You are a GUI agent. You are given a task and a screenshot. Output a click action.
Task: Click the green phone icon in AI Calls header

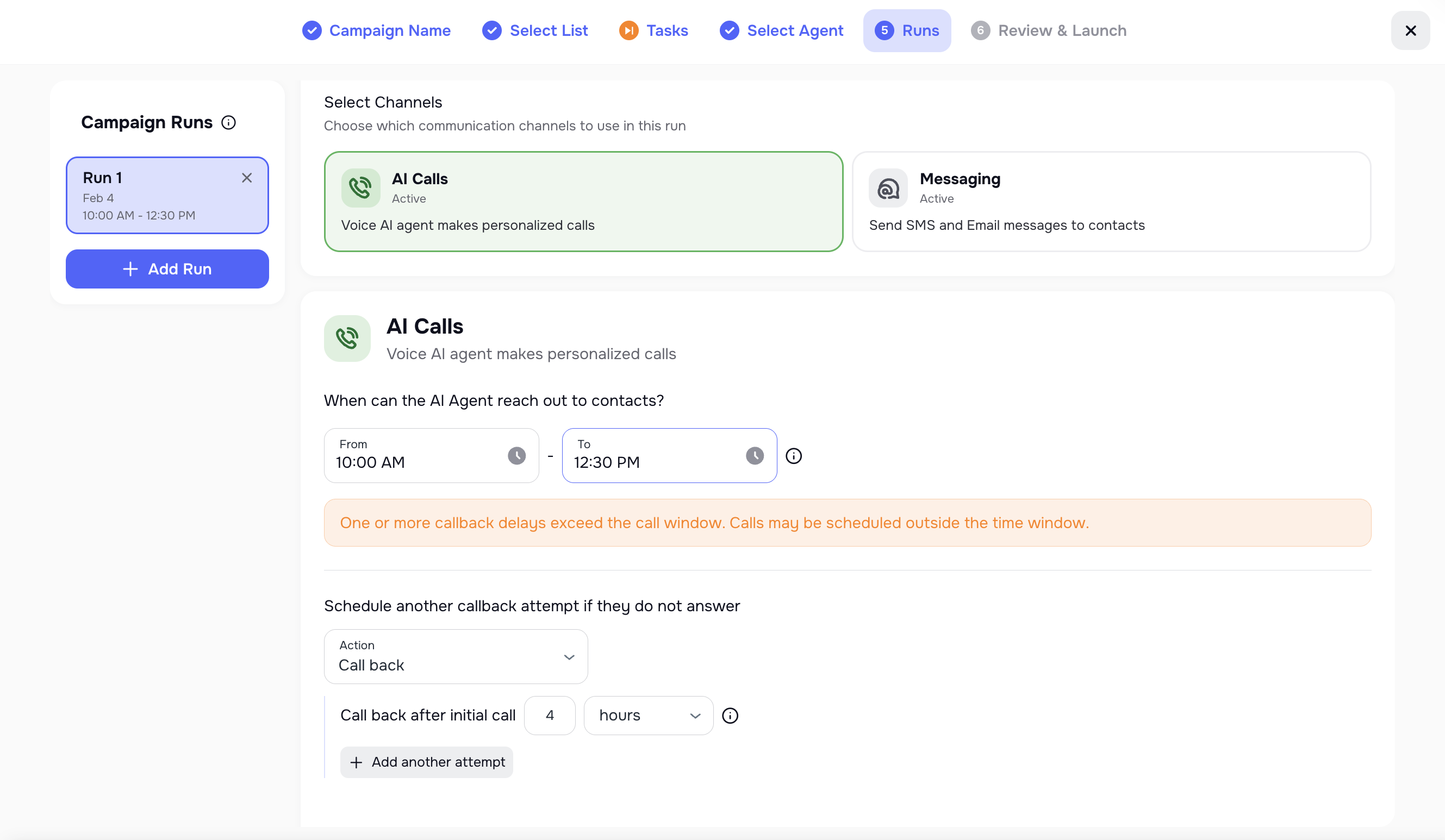(x=347, y=338)
